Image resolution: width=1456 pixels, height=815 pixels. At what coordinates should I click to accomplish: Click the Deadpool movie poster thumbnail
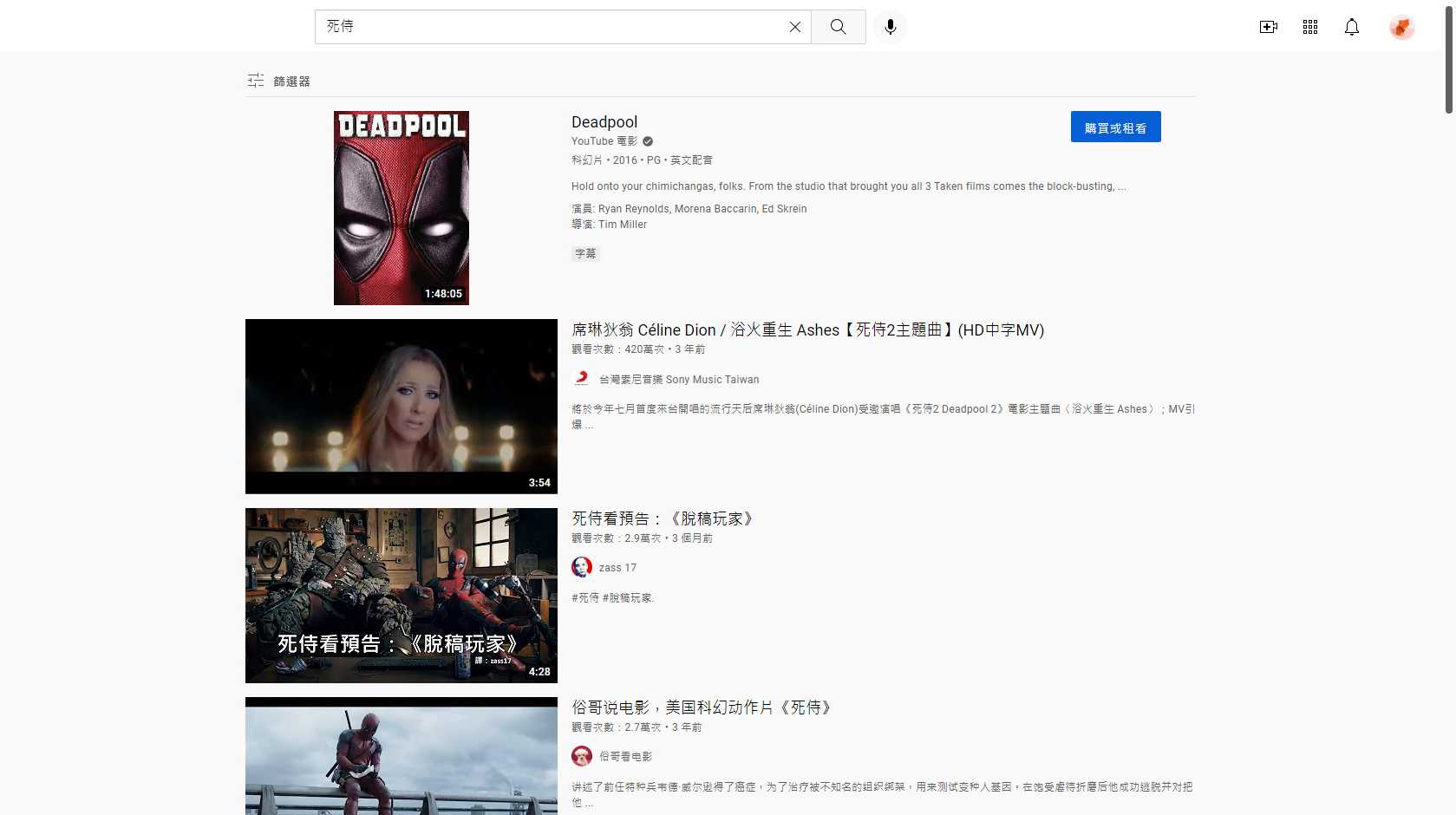coord(401,208)
